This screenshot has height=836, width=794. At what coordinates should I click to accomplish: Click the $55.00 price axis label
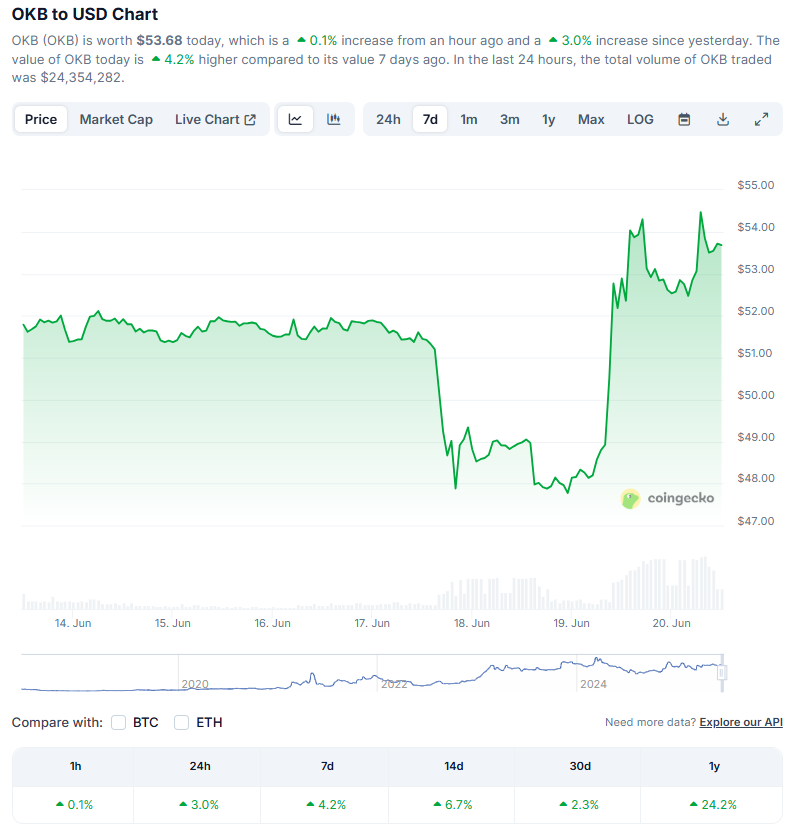tap(756, 185)
